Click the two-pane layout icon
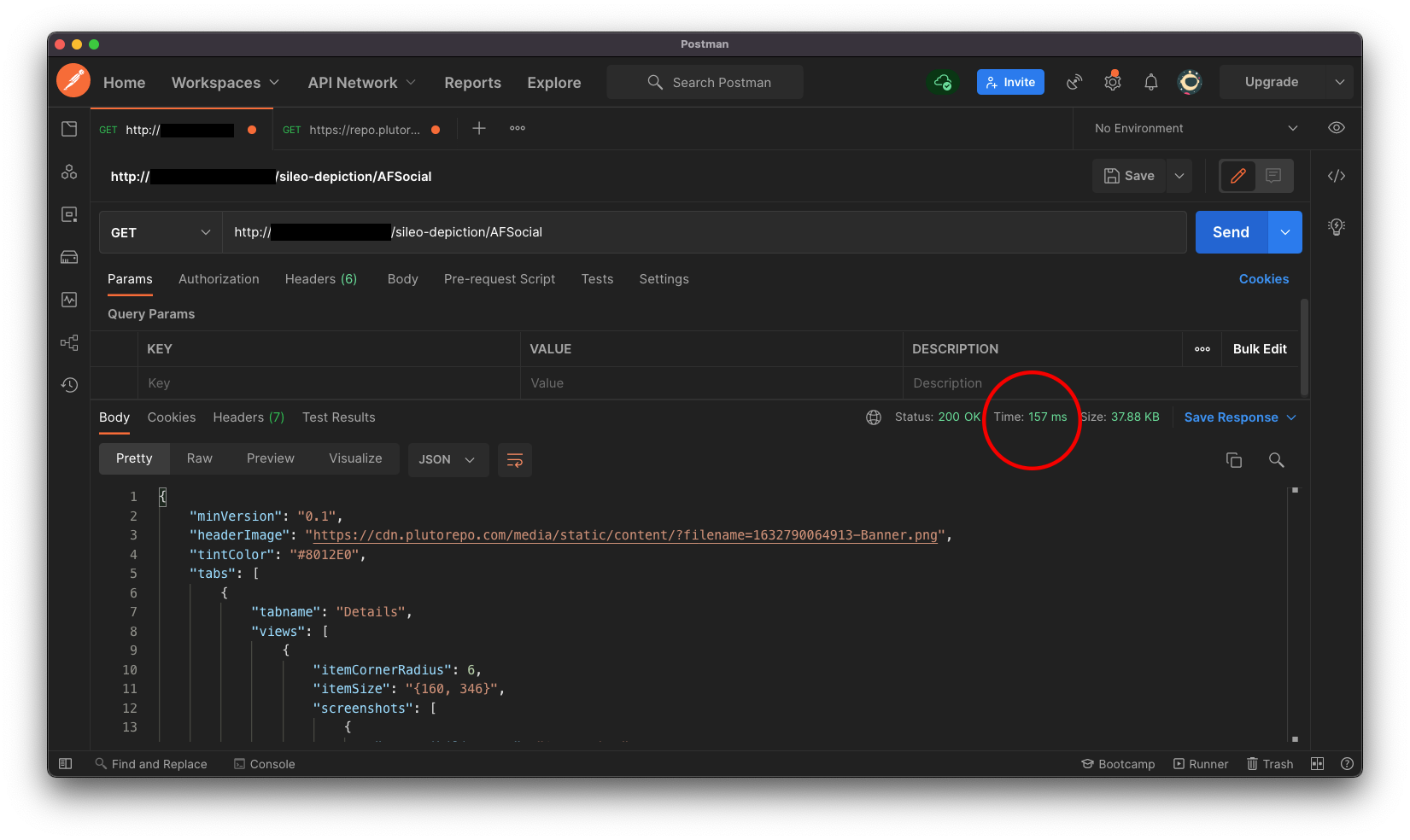 click(1317, 764)
